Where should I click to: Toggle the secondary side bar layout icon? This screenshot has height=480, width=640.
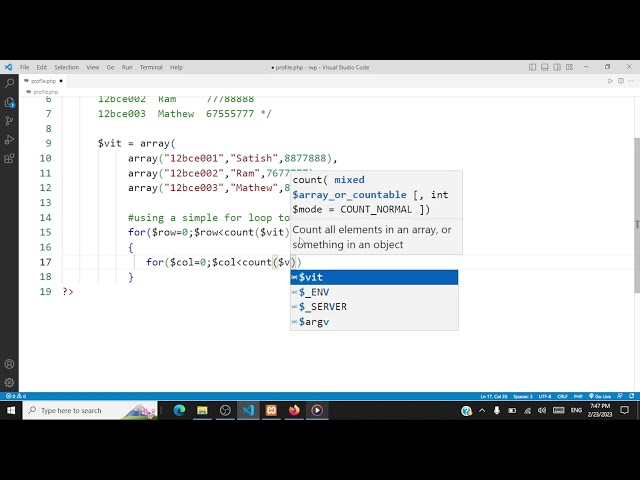point(557,67)
